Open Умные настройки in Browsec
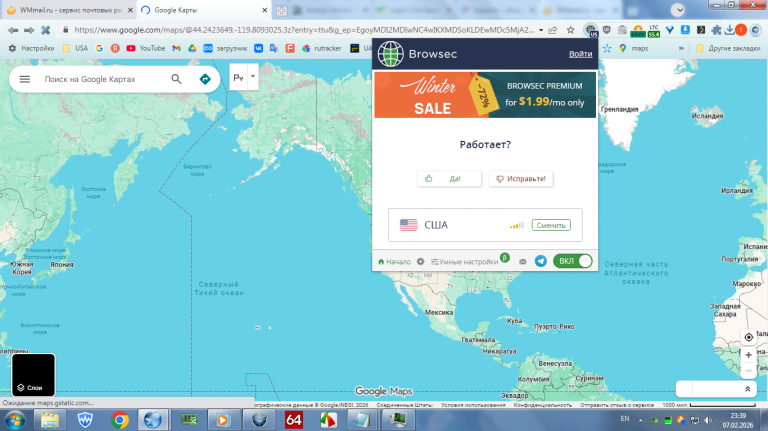Image resolution: width=768 pixels, height=431 pixels. (465, 262)
